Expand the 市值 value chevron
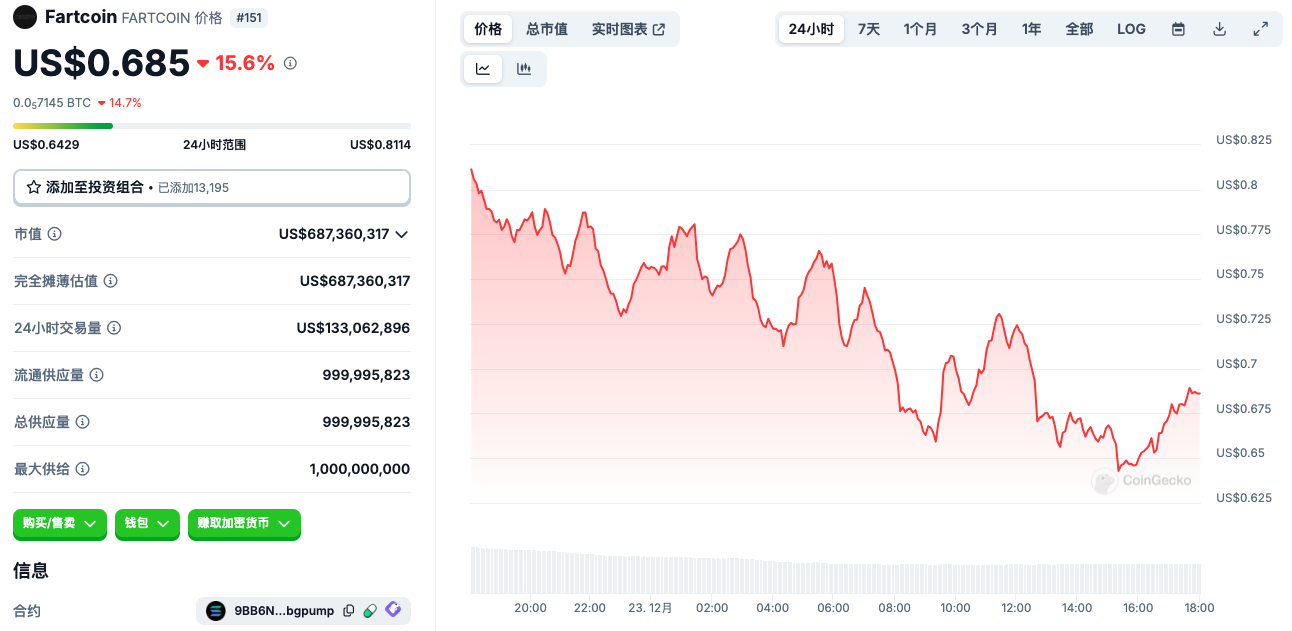The width and height of the screenshot is (1292, 631). (402, 234)
